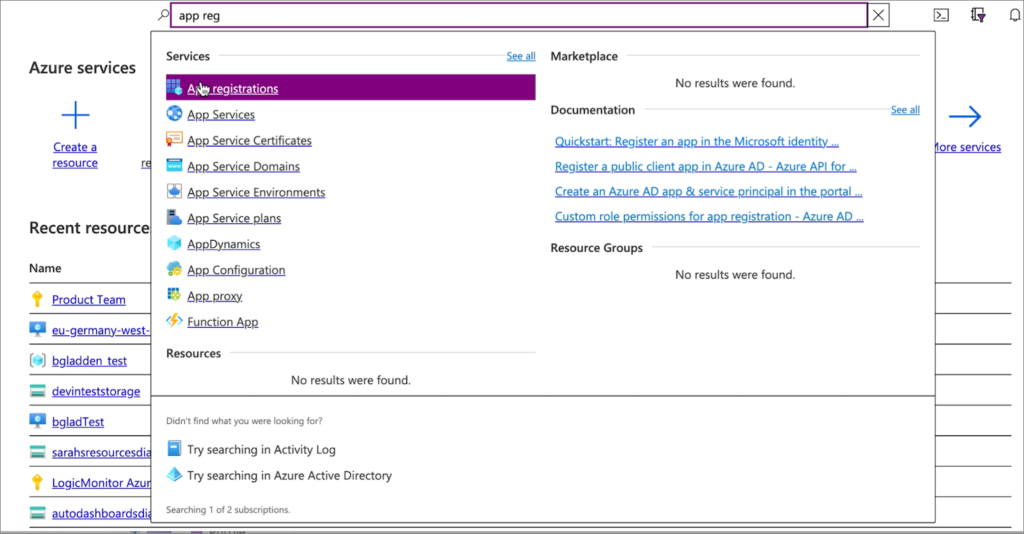Screen dimensions: 1024x534
Task: Click the More services arrow icon
Action: click(965, 116)
